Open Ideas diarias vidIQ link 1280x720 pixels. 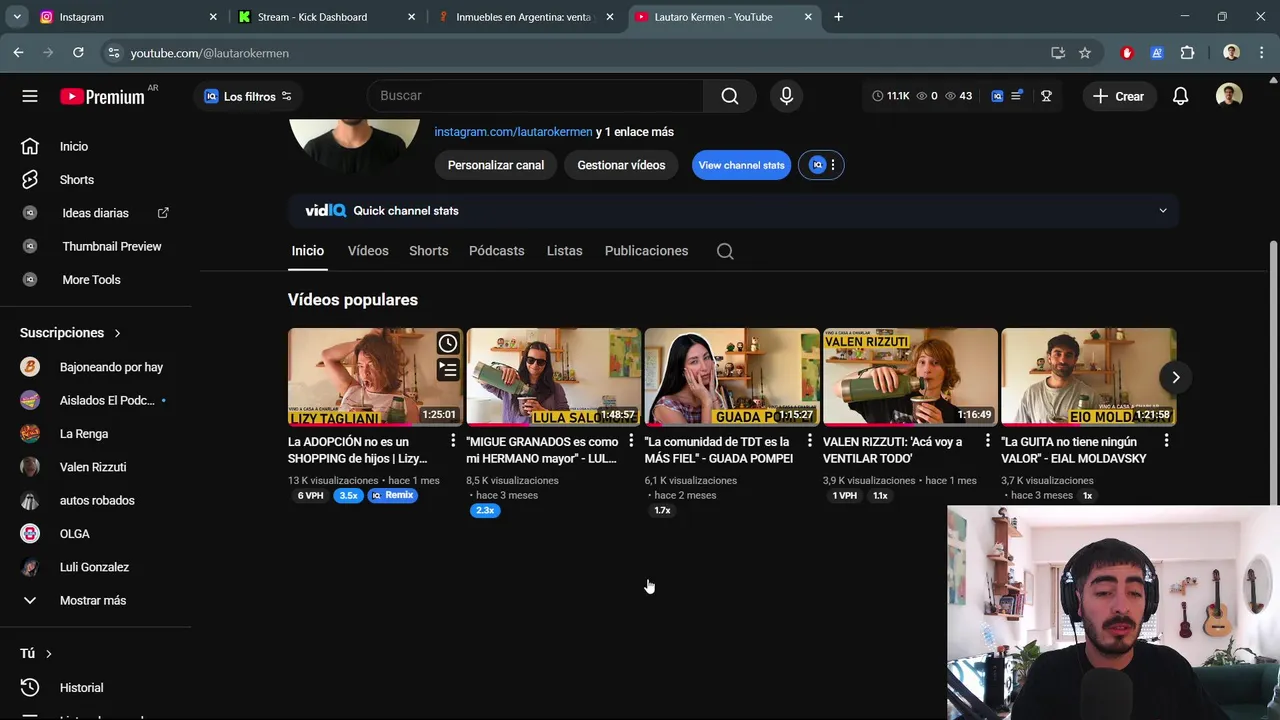point(96,213)
